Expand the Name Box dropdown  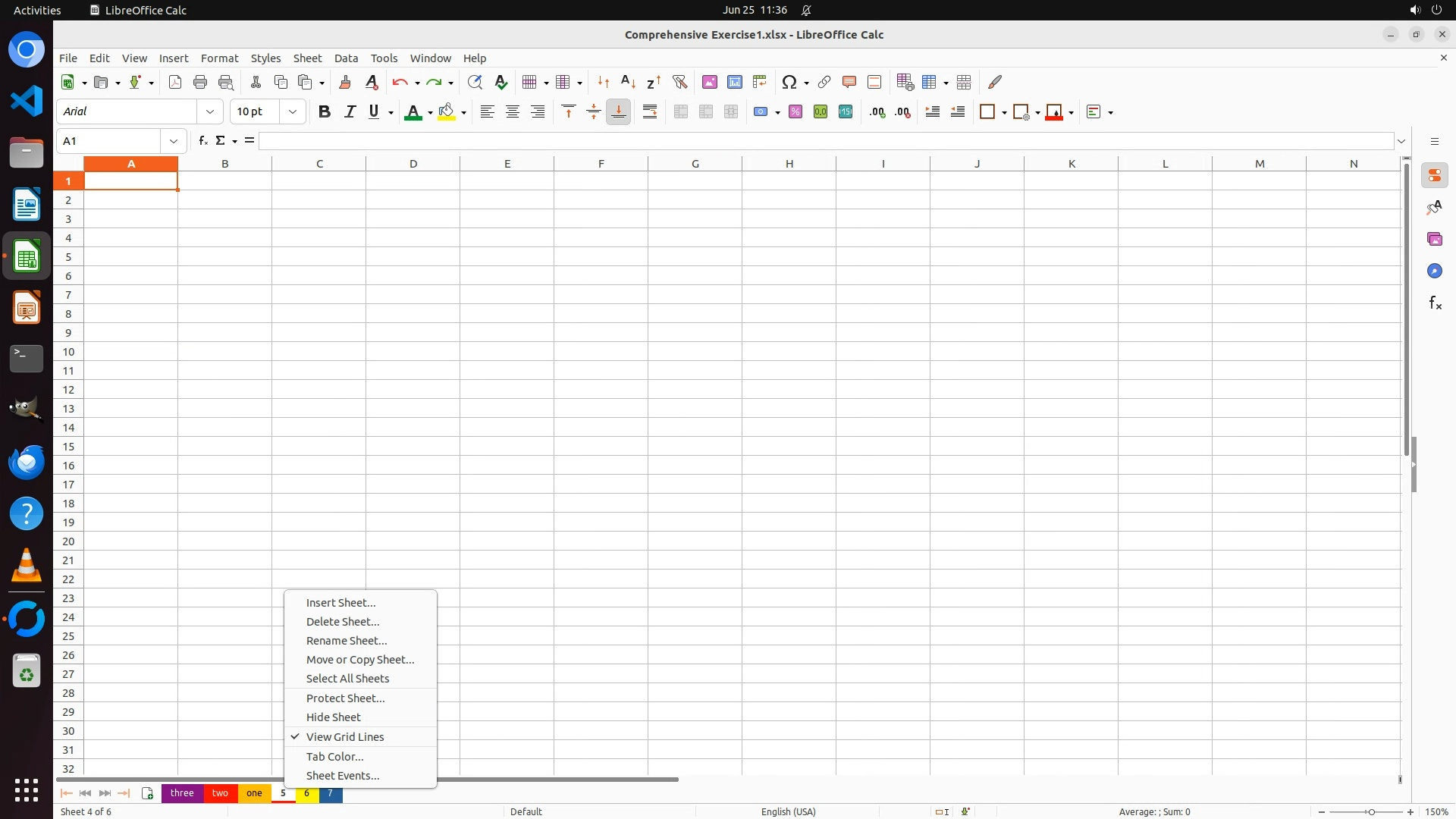tap(174, 141)
